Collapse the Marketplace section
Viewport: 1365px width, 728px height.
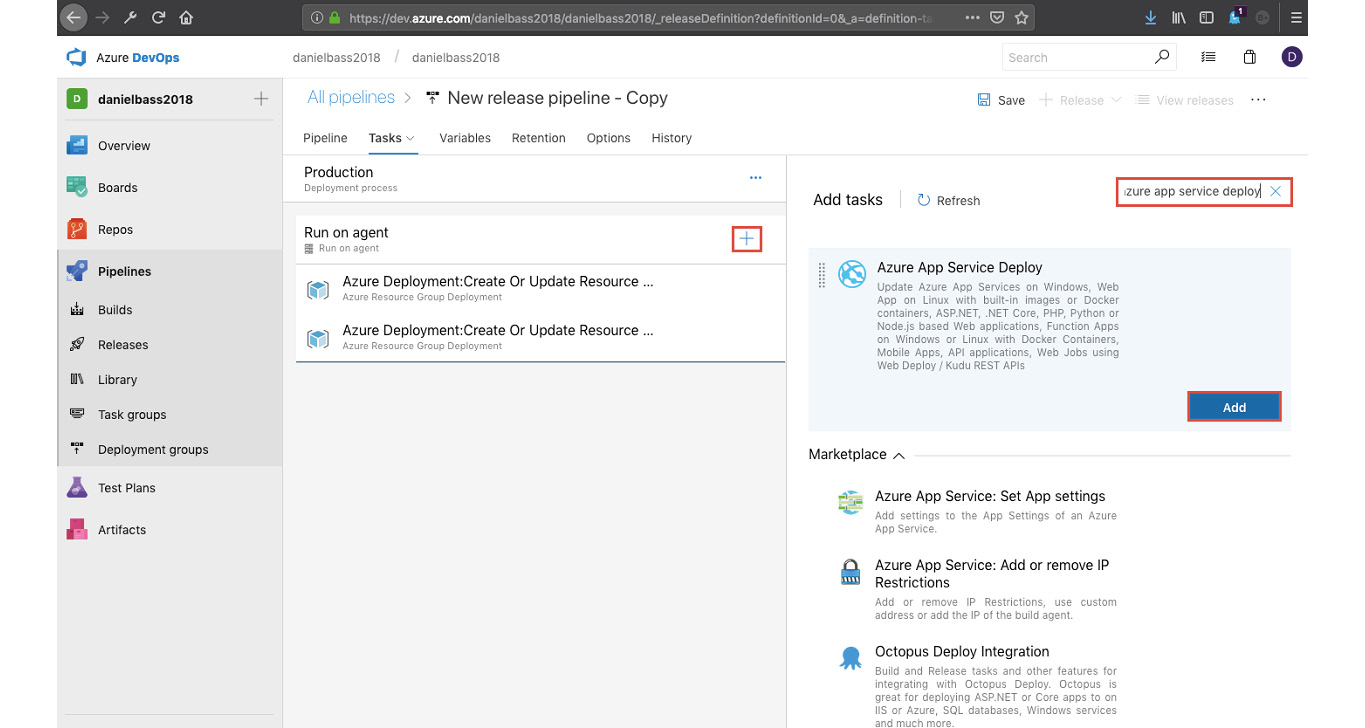coord(898,455)
